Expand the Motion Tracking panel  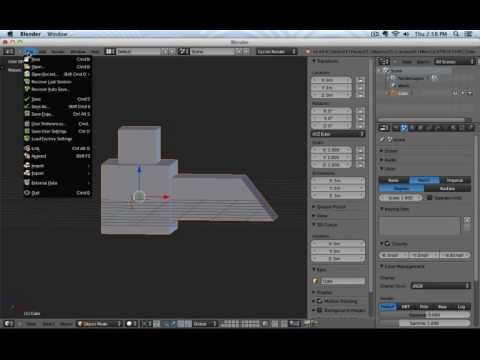click(334, 301)
